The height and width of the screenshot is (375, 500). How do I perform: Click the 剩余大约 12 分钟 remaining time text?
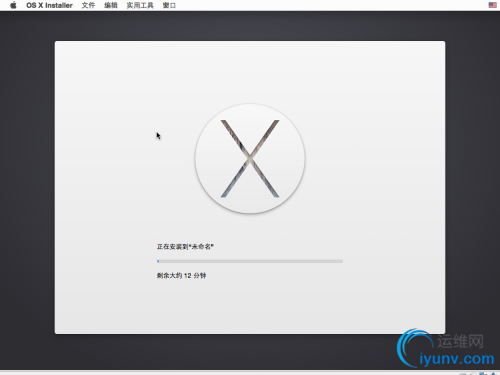pos(181,275)
